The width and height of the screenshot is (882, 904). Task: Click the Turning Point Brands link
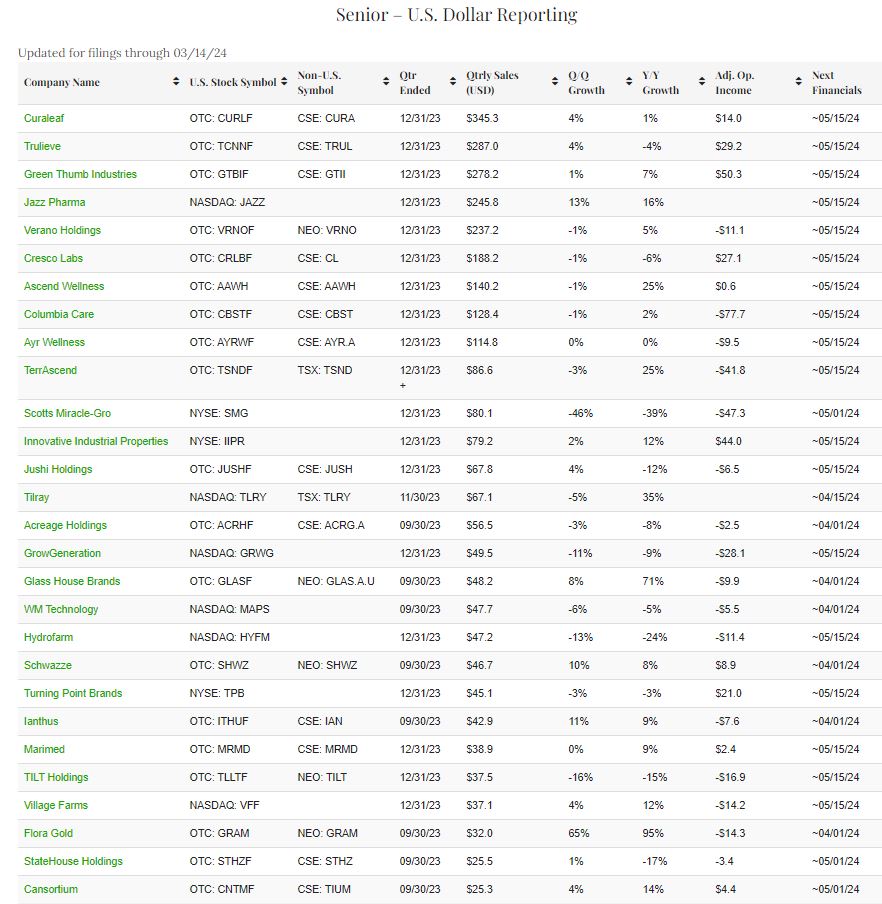point(73,693)
